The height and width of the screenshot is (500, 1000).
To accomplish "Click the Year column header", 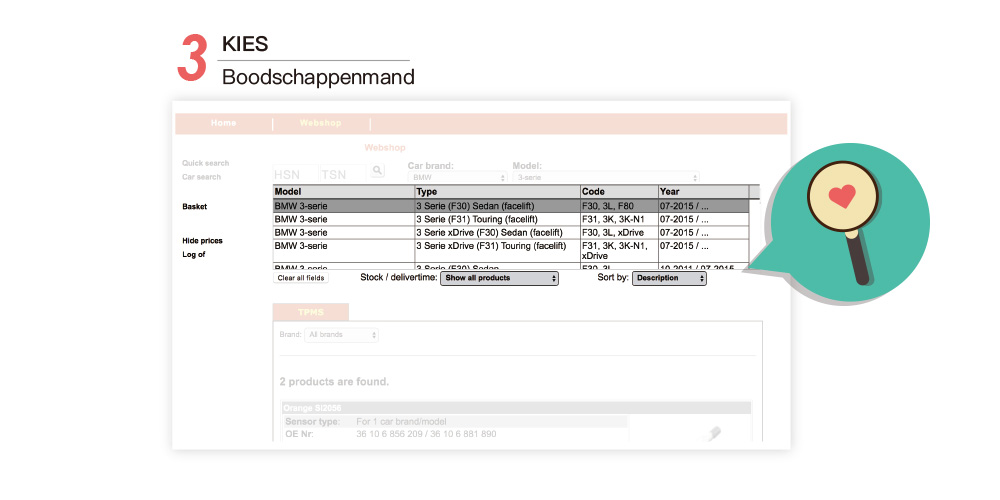I will [703, 192].
